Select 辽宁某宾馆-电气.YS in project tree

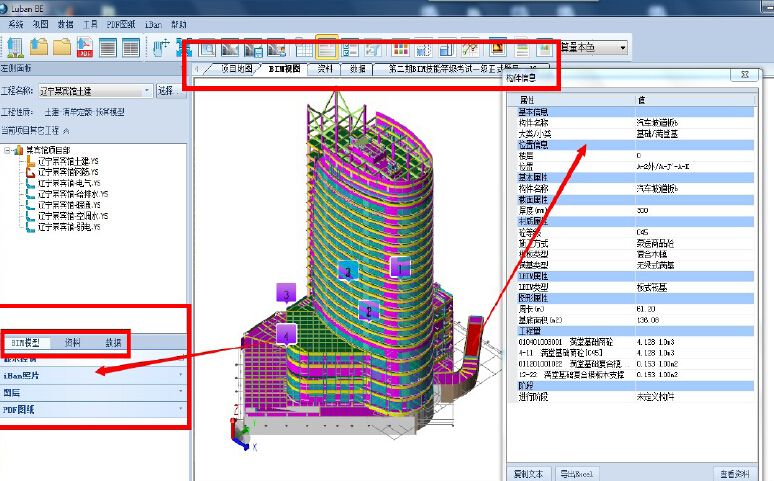(69, 183)
